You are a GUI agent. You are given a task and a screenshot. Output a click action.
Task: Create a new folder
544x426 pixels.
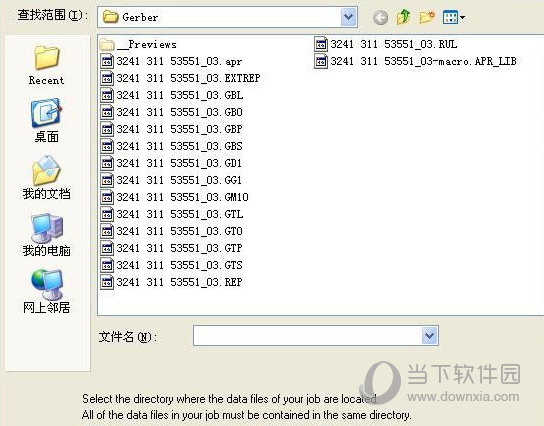coord(427,17)
